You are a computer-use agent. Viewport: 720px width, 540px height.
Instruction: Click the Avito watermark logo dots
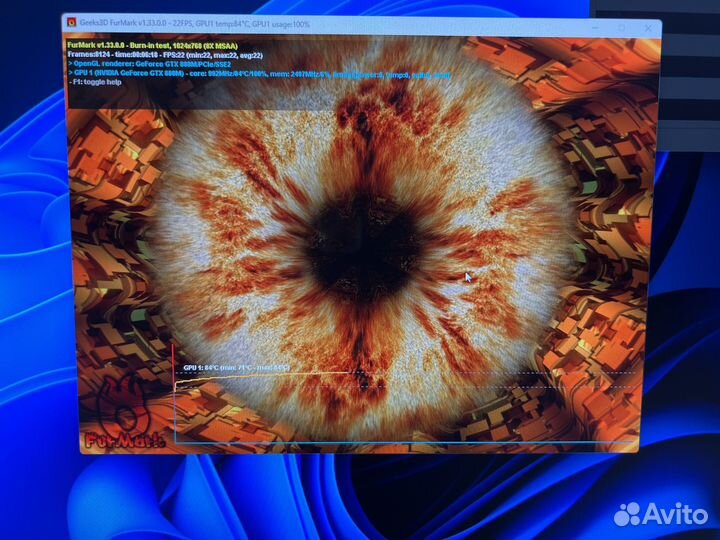(x=628, y=514)
